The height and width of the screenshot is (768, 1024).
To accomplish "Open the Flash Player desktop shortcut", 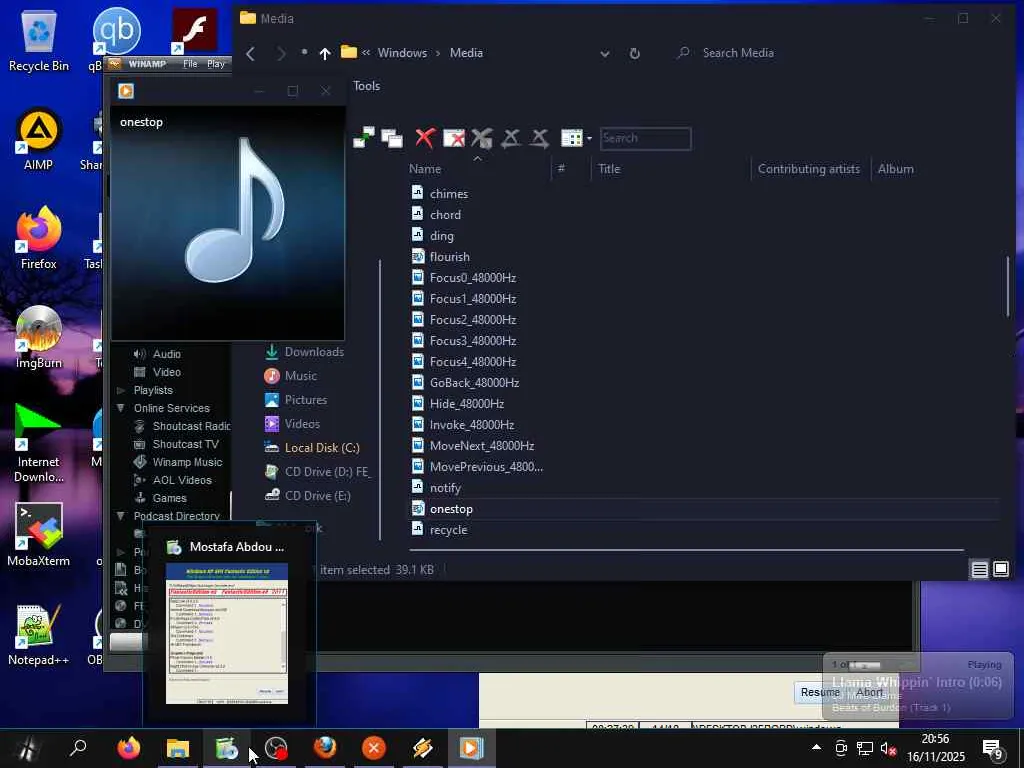I will [194, 31].
